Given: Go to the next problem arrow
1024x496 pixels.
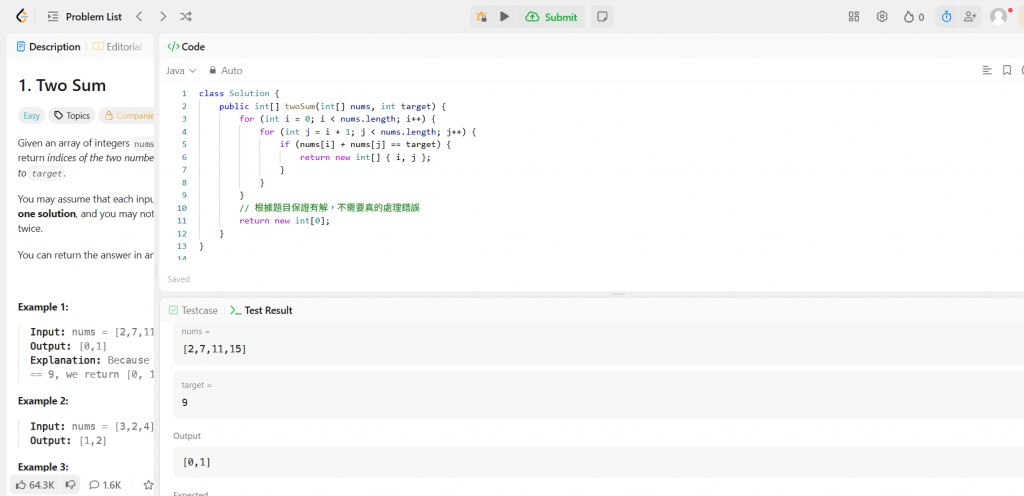Looking at the screenshot, I should [163, 17].
